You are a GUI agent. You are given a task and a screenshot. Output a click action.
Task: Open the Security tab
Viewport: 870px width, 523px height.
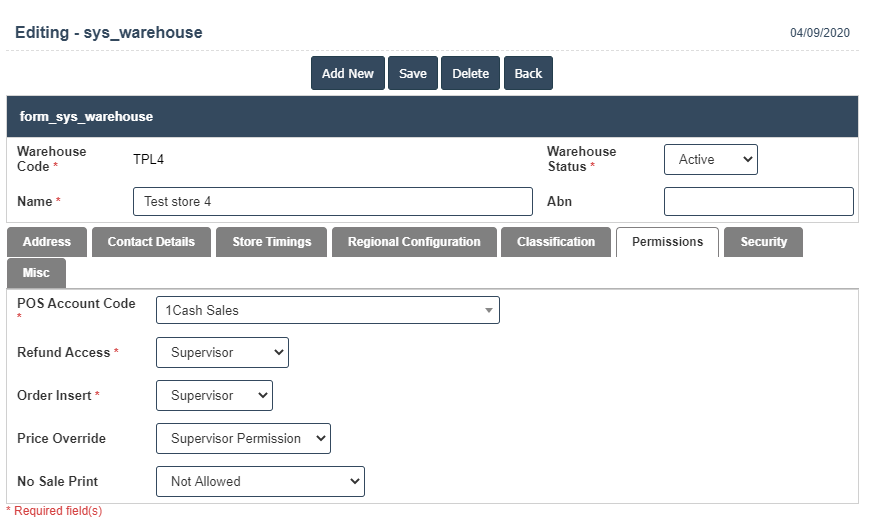coord(763,242)
